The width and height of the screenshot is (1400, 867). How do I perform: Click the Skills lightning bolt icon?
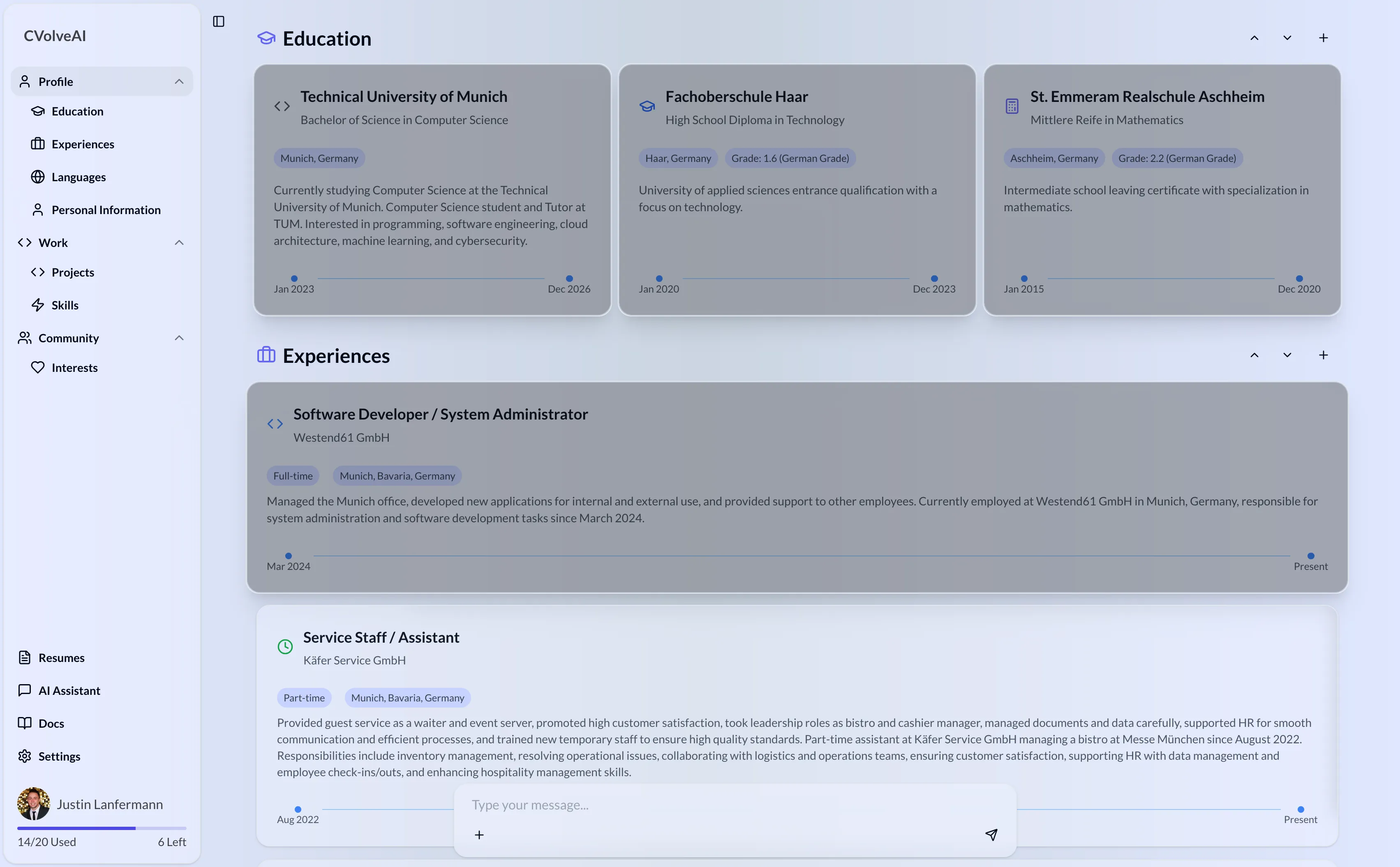[x=38, y=304]
